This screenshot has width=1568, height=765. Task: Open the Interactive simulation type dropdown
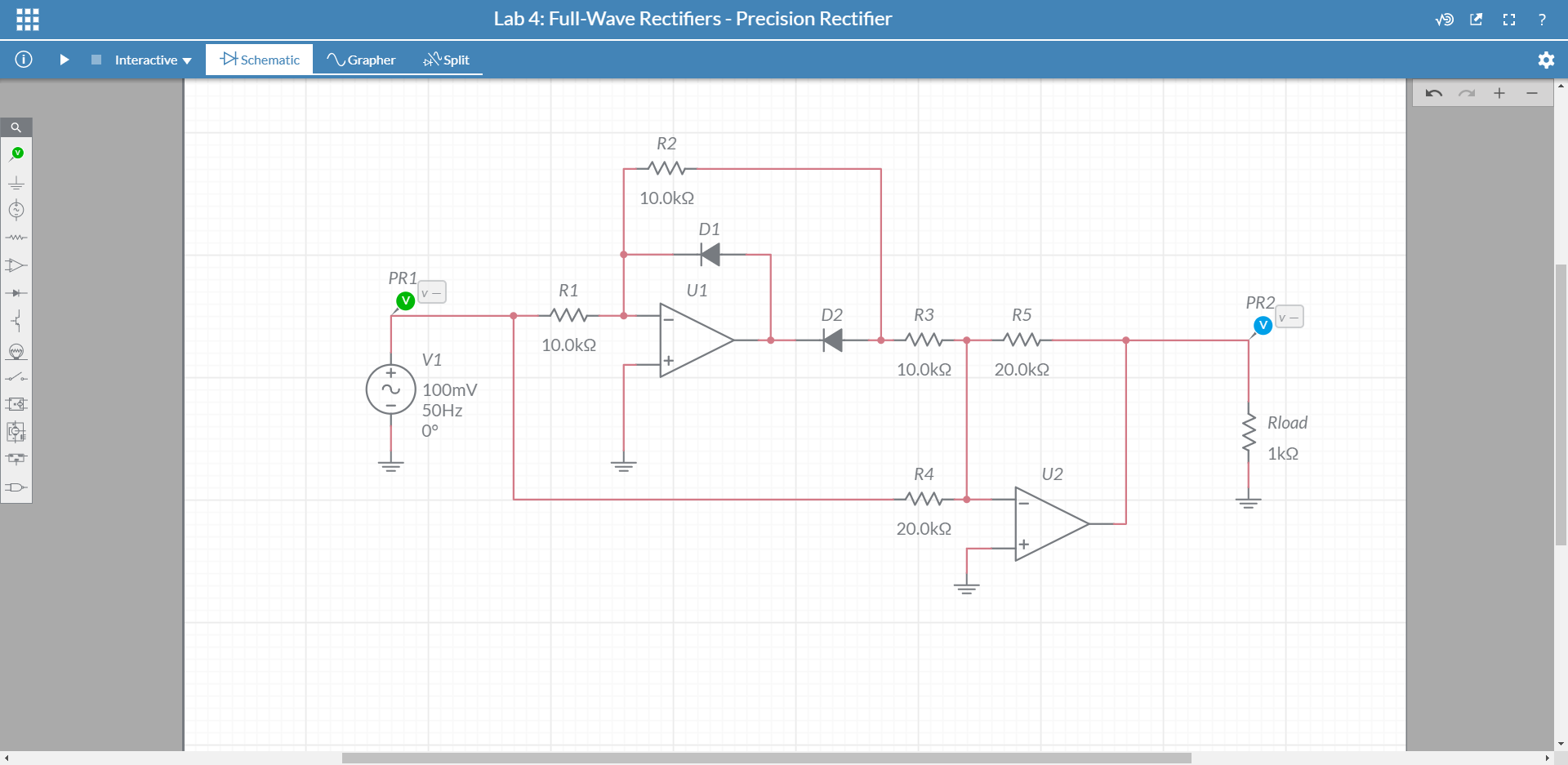pos(153,60)
